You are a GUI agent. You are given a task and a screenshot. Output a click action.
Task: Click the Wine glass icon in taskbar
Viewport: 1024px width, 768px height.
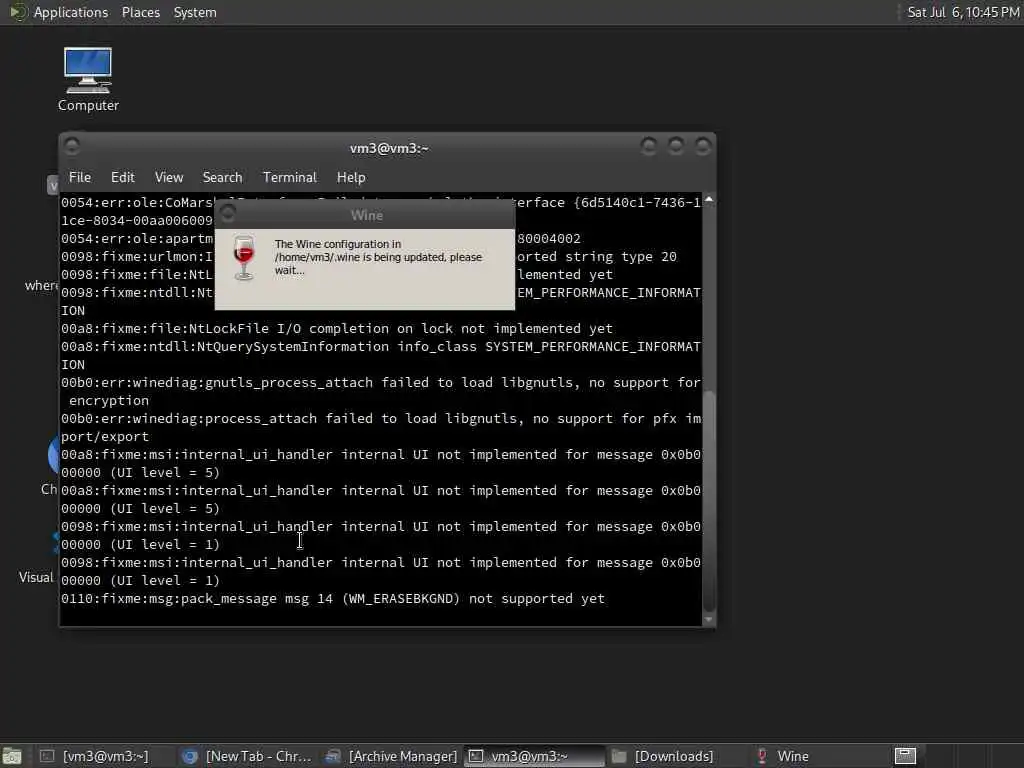point(761,756)
